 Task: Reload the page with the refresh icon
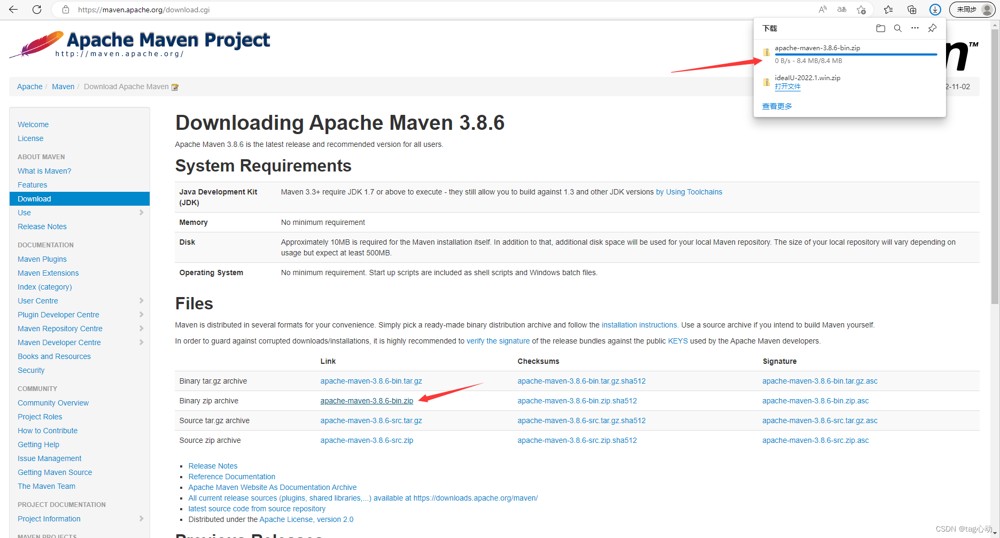tap(37, 10)
